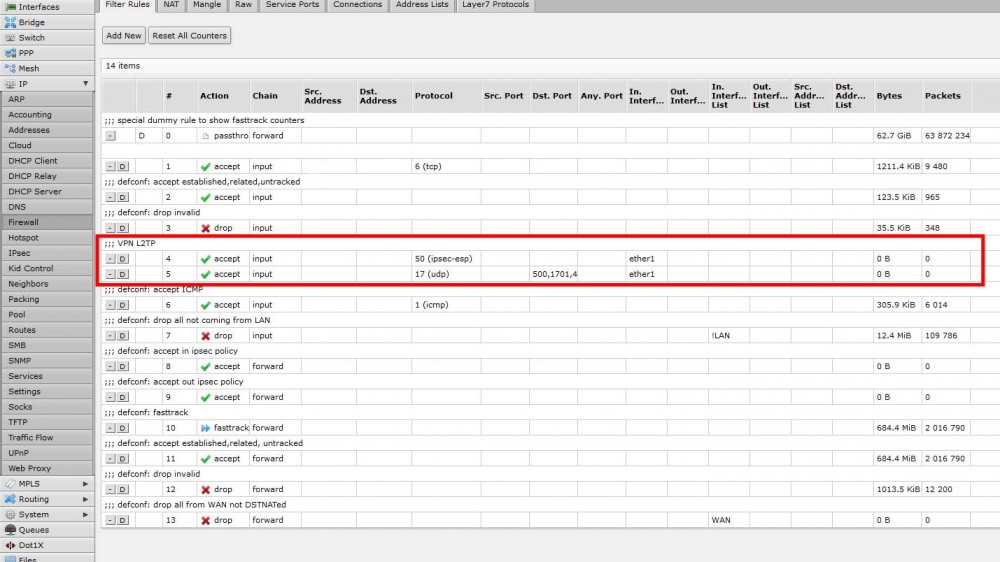Expand the Routing submenu

coord(85,499)
